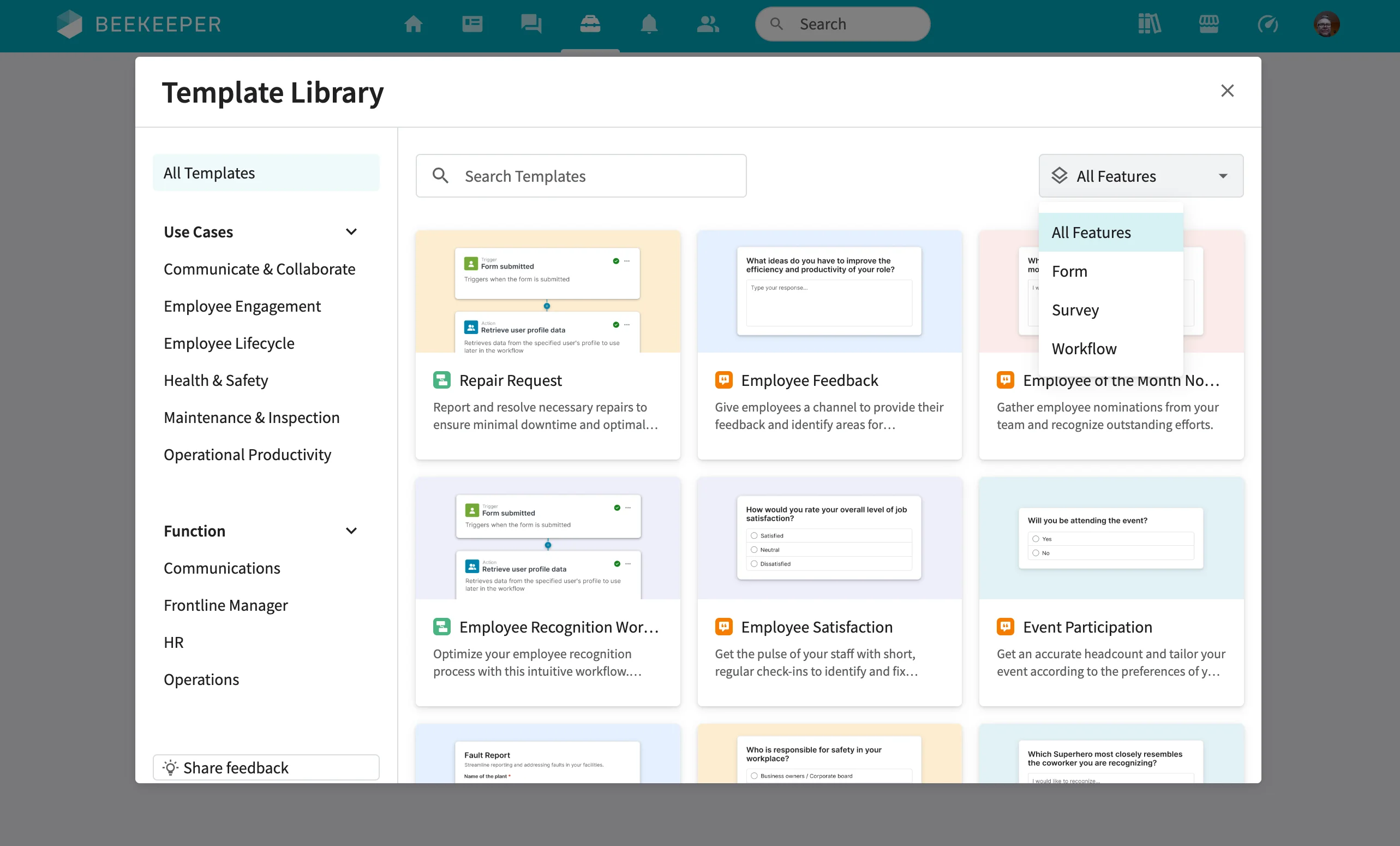Click the All Features dropdown arrow
The height and width of the screenshot is (846, 1400).
click(1223, 176)
